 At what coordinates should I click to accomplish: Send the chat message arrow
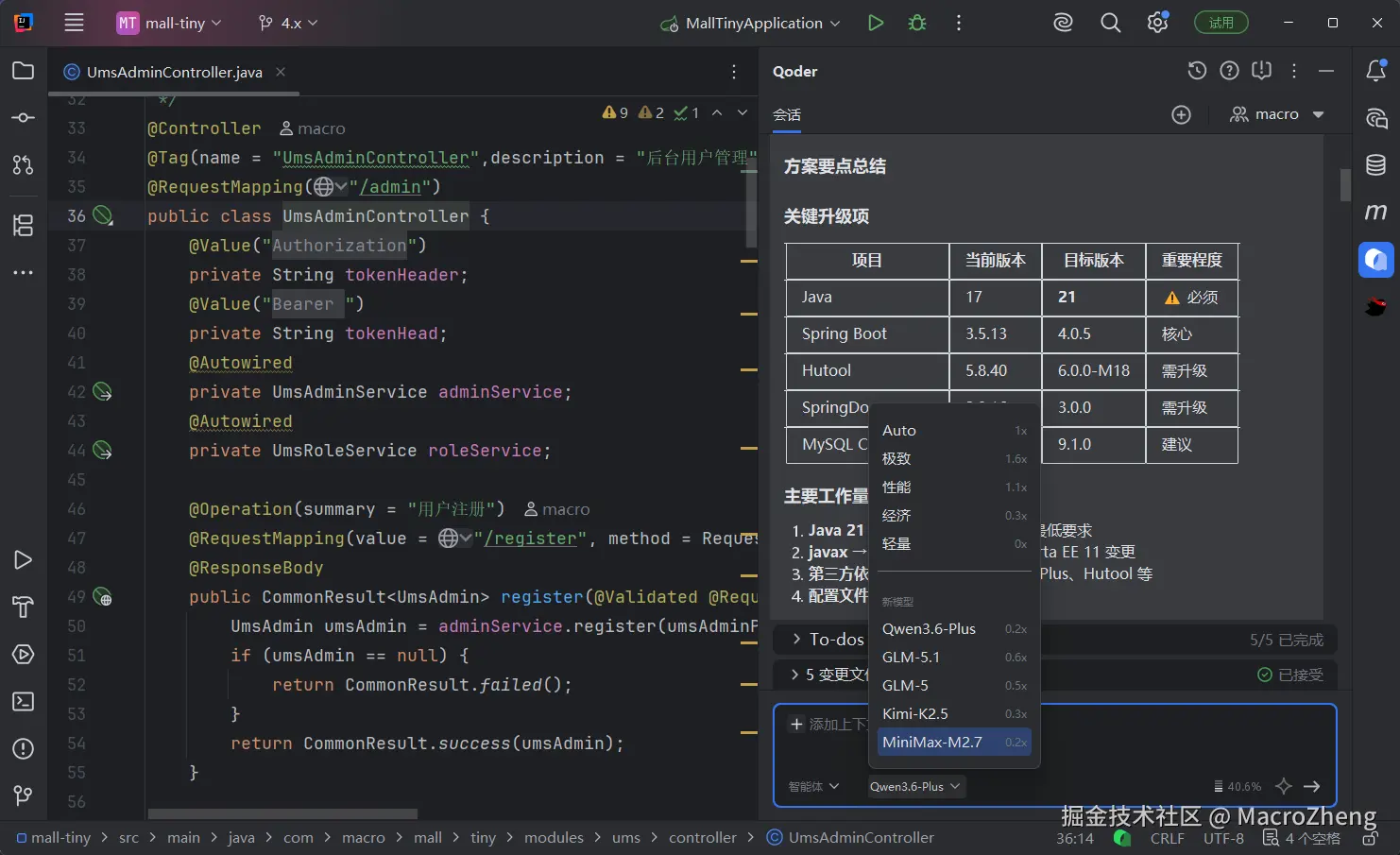click(x=1312, y=786)
